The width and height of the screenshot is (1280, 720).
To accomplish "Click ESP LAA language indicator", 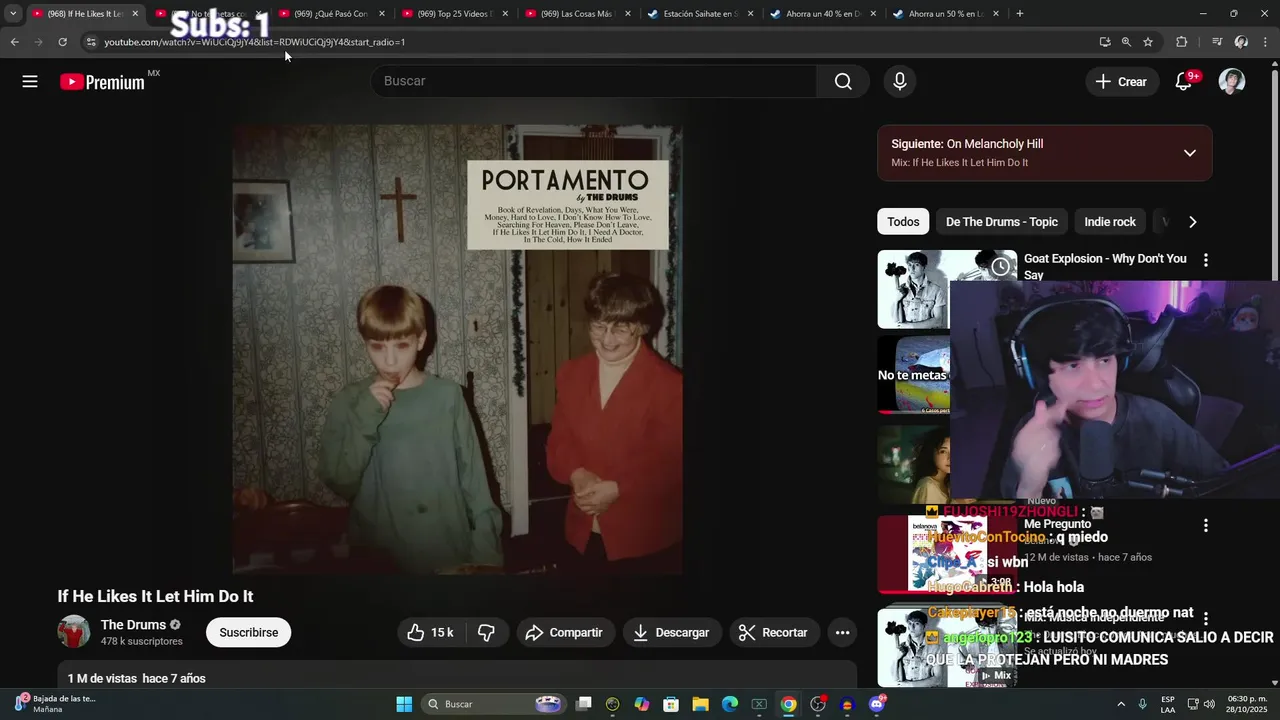I will point(1168,704).
